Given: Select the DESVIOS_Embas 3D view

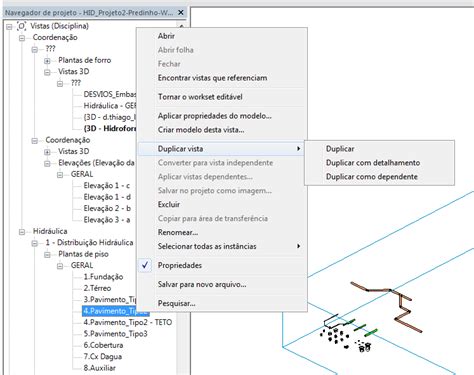Looking at the screenshot, I should pos(110,94).
